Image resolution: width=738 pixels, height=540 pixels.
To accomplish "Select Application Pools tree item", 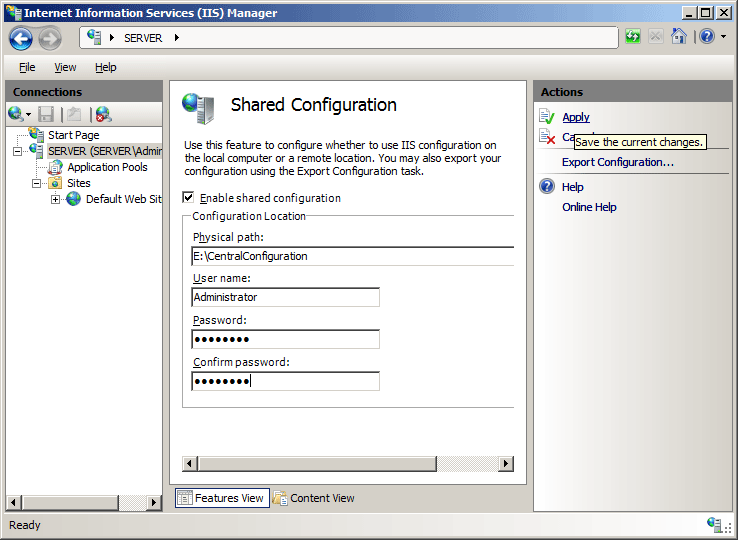I will (x=107, y=167).
